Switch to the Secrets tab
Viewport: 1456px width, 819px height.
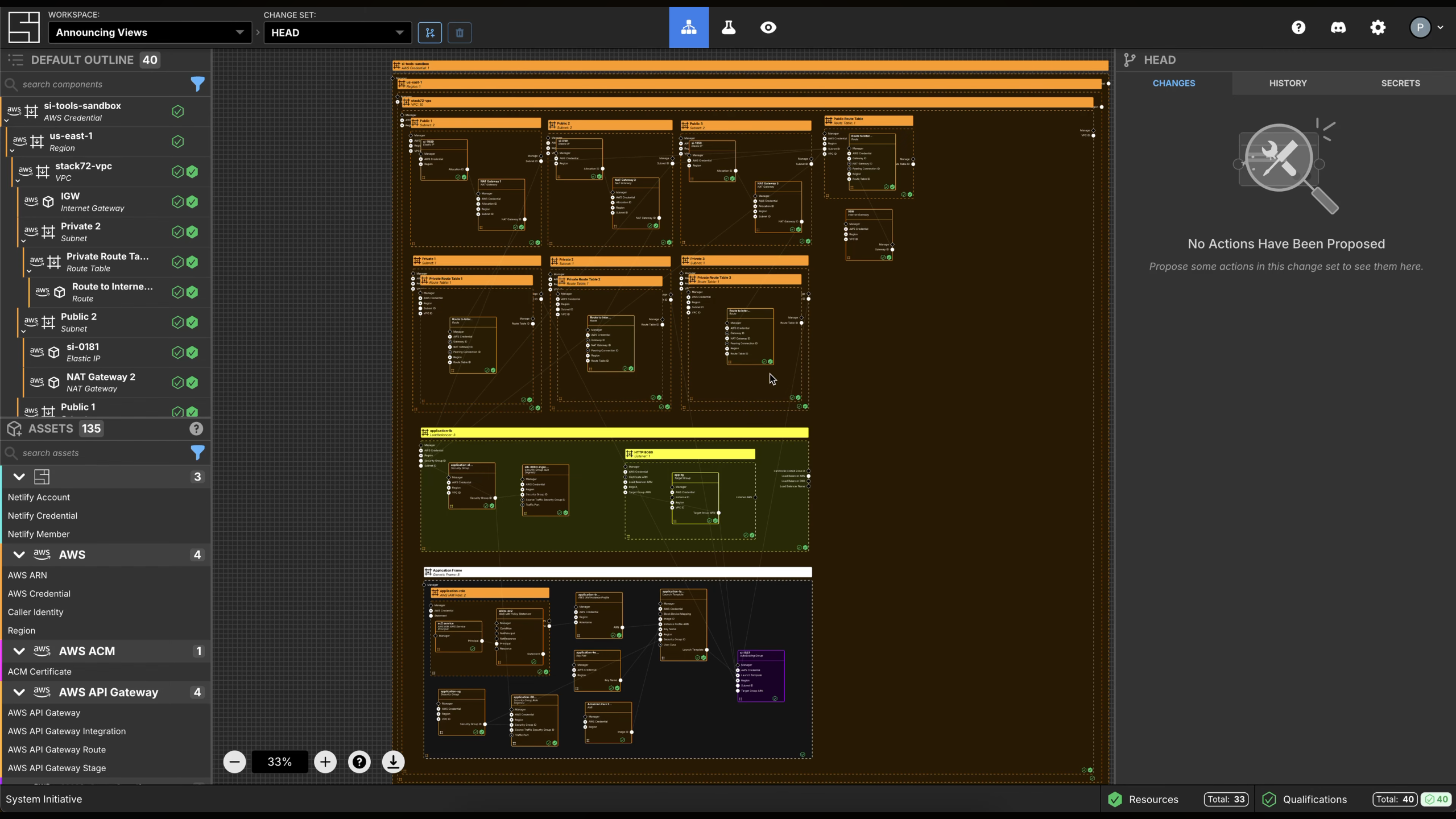coord(1400,83)
